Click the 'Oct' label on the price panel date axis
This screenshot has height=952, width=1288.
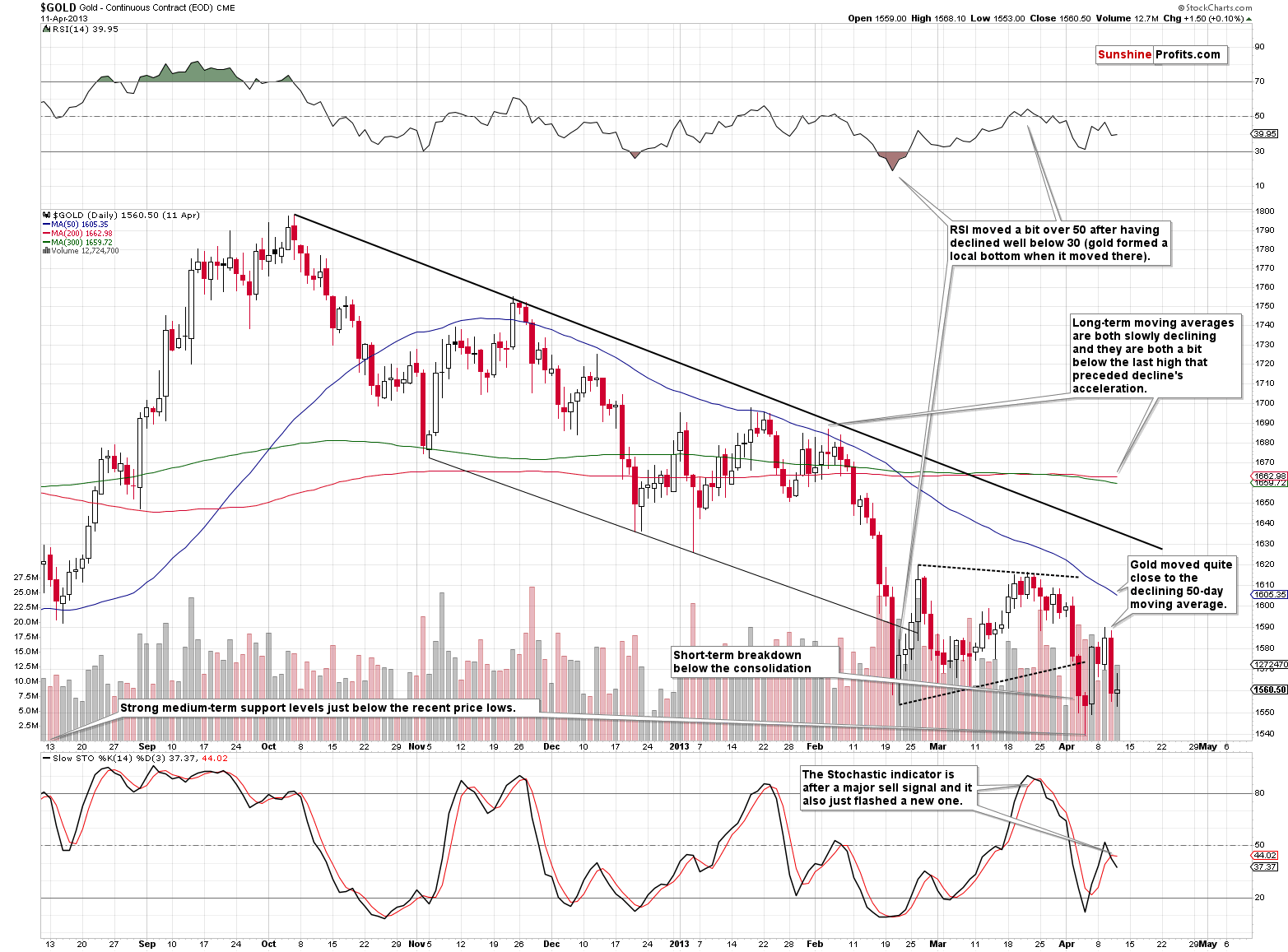[268, 746]
